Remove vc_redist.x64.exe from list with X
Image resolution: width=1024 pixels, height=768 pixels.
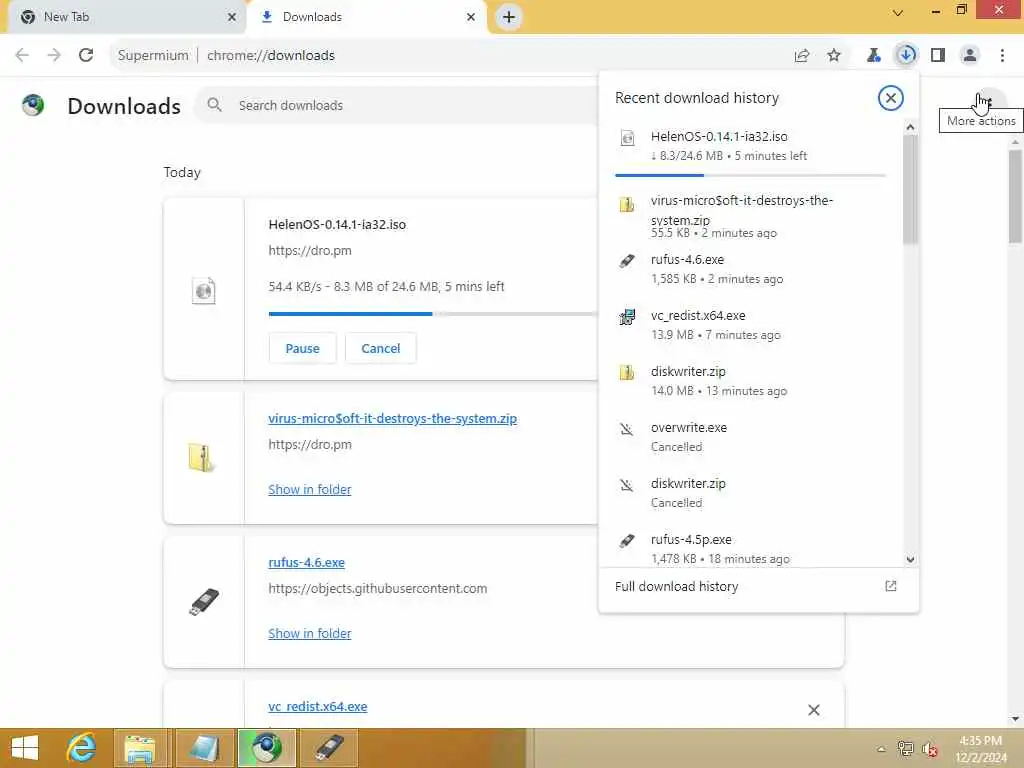[814, 710]
